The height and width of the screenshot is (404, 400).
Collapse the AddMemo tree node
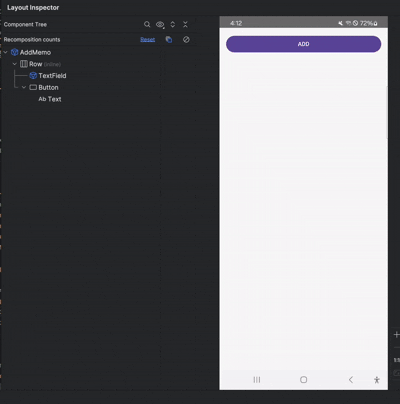click(x=5, y=52)
